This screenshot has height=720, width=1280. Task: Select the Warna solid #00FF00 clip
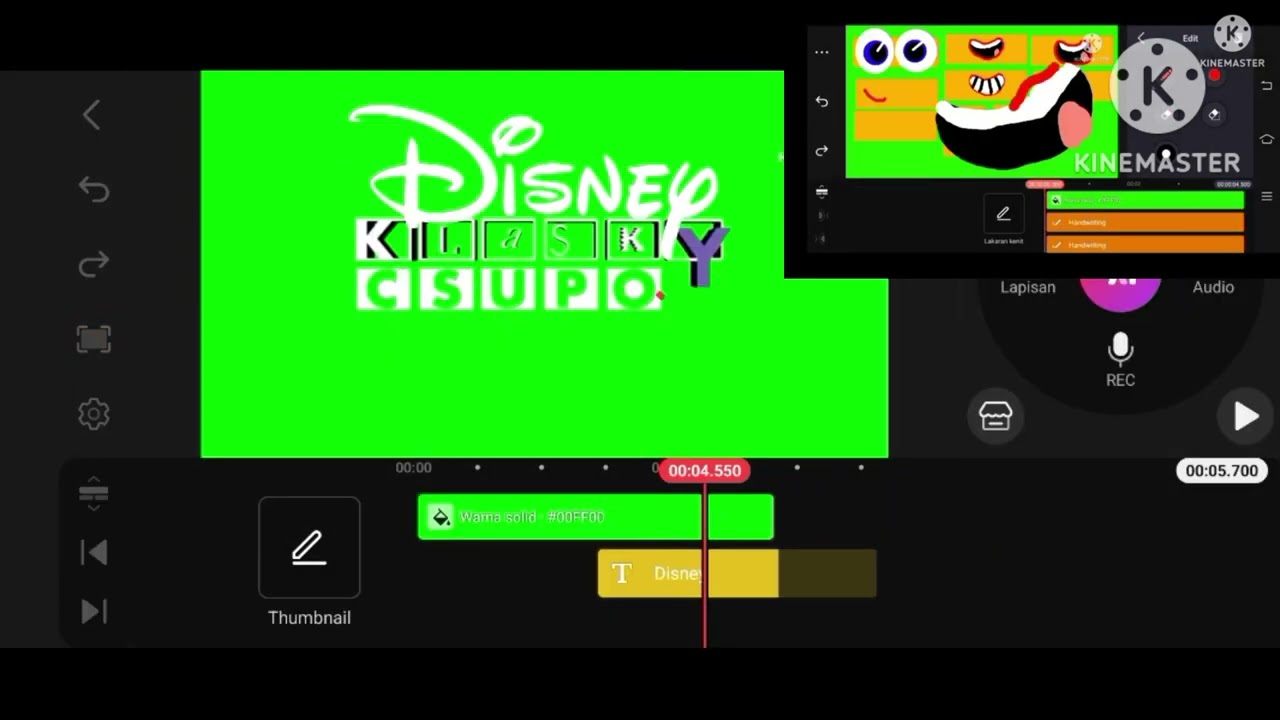pos(595,517)
